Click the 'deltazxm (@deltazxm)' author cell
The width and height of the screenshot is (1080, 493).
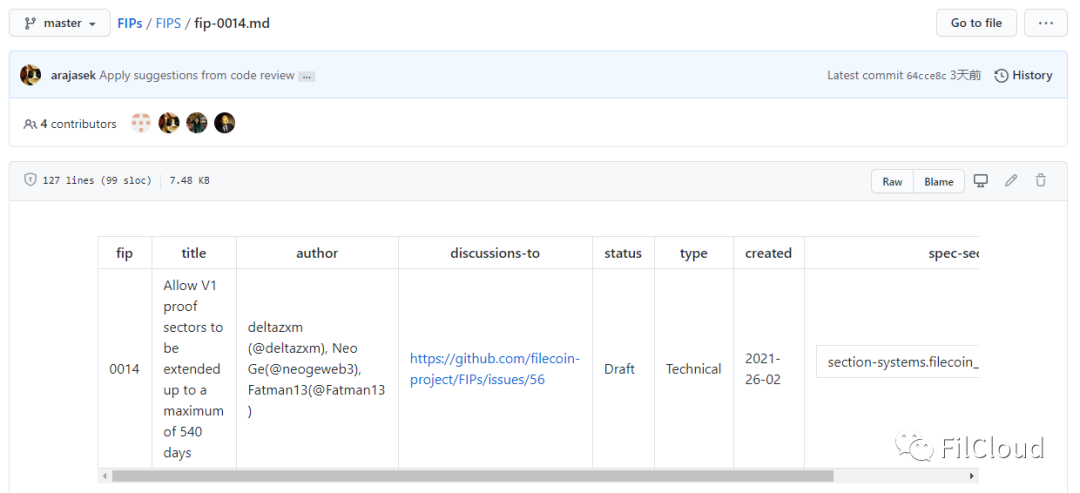(316, 369)
